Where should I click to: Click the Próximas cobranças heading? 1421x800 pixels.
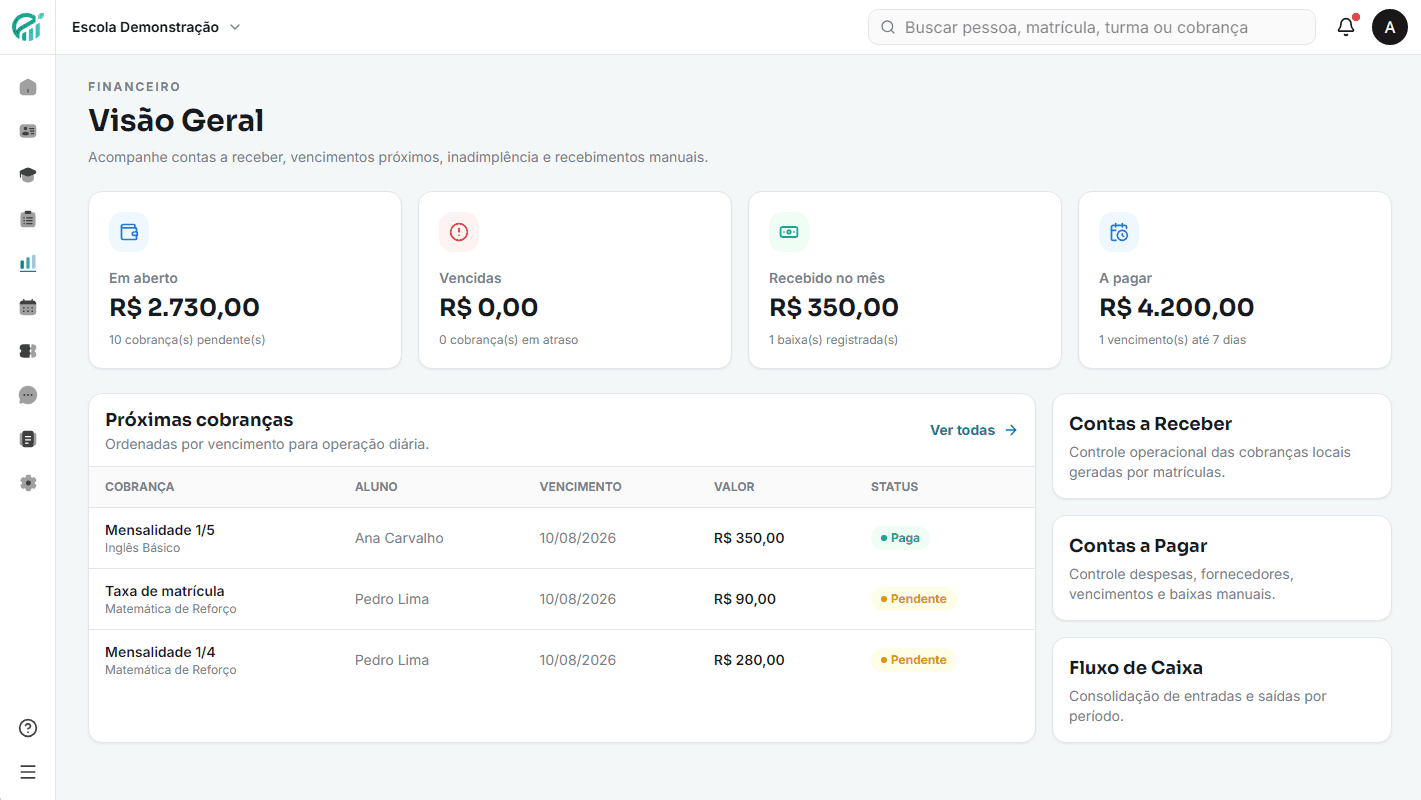(199, 420)
